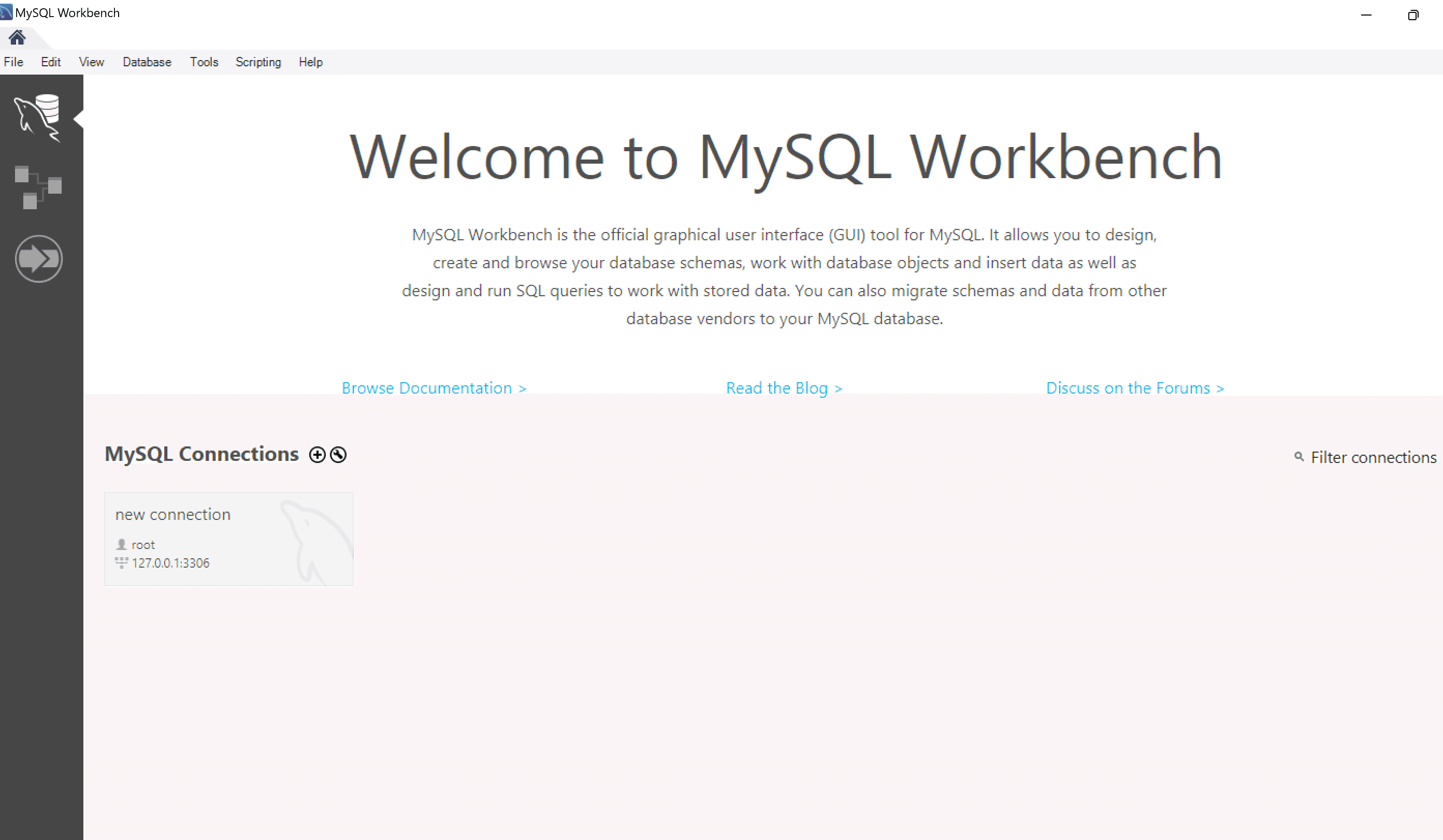The width and height of the screenshot is (1443, 840).
Task: Click Browse Documentation link
Action: click(434, 388)
